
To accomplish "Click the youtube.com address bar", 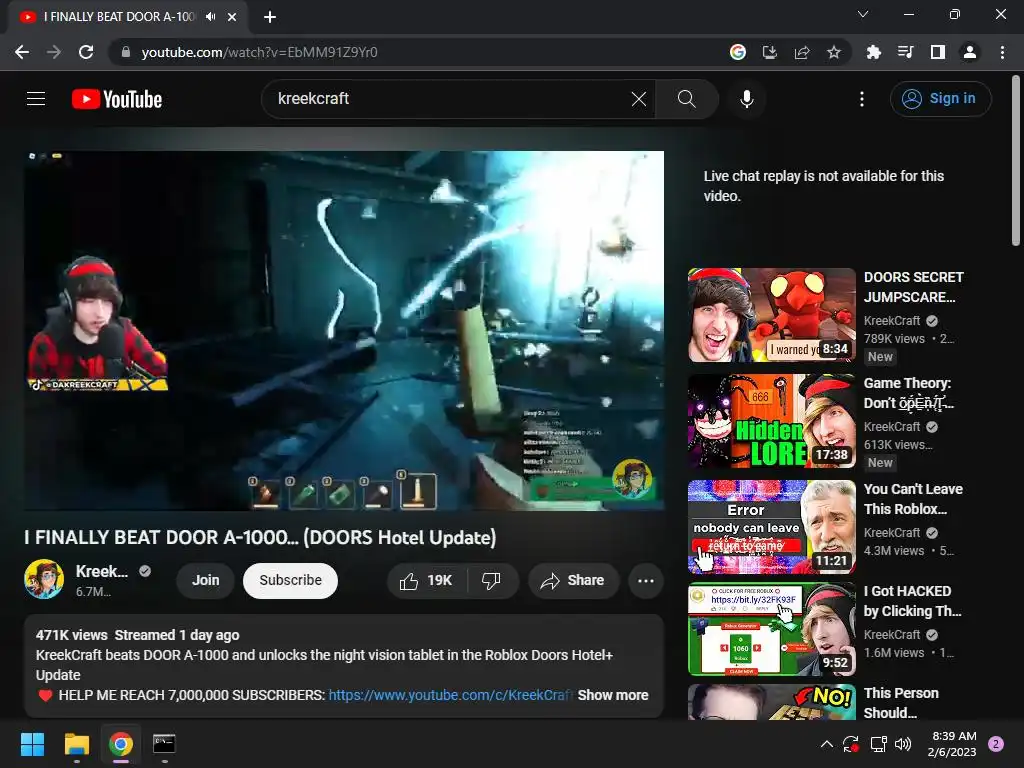I will pyautogui.click(x=418, y=52).
